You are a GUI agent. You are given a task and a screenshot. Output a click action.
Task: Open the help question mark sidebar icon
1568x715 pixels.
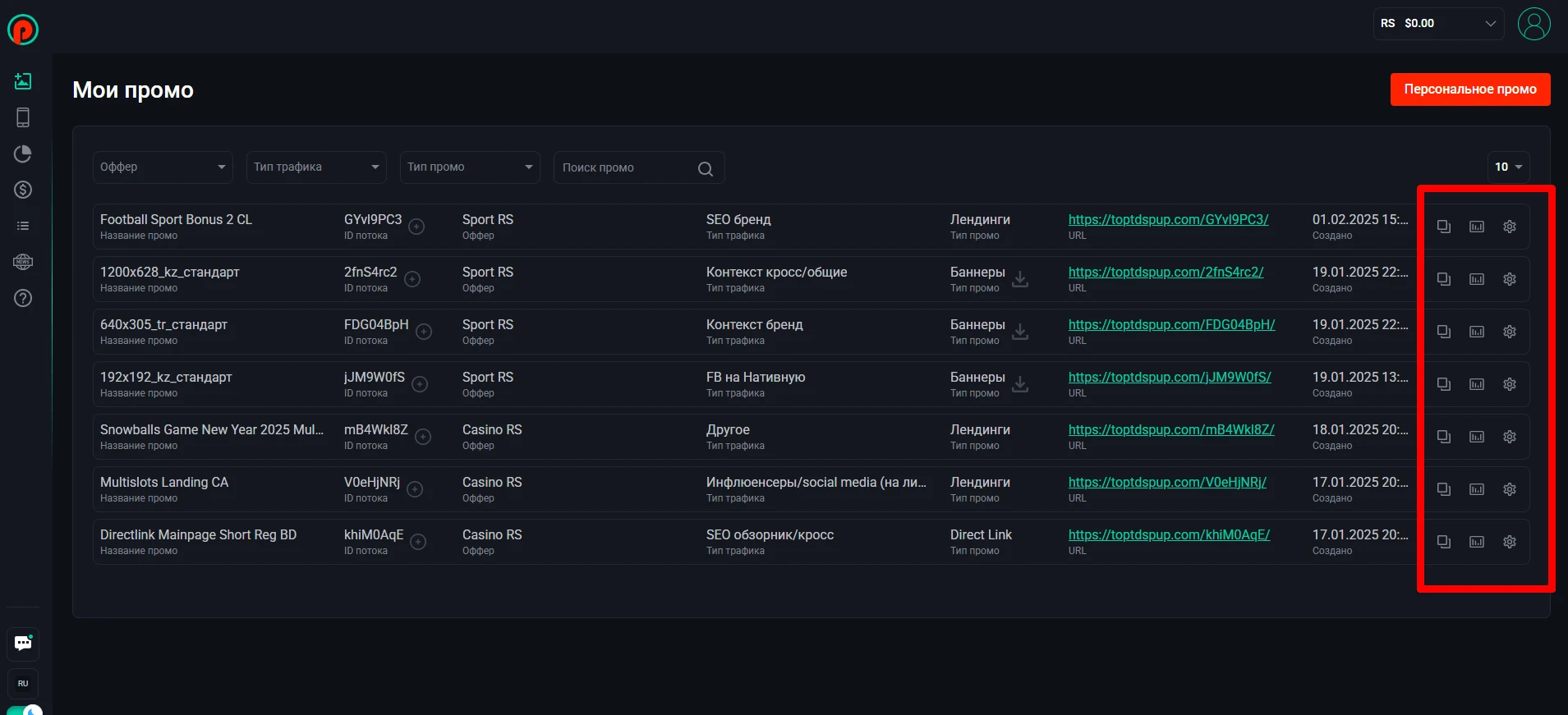coord(23,298)
